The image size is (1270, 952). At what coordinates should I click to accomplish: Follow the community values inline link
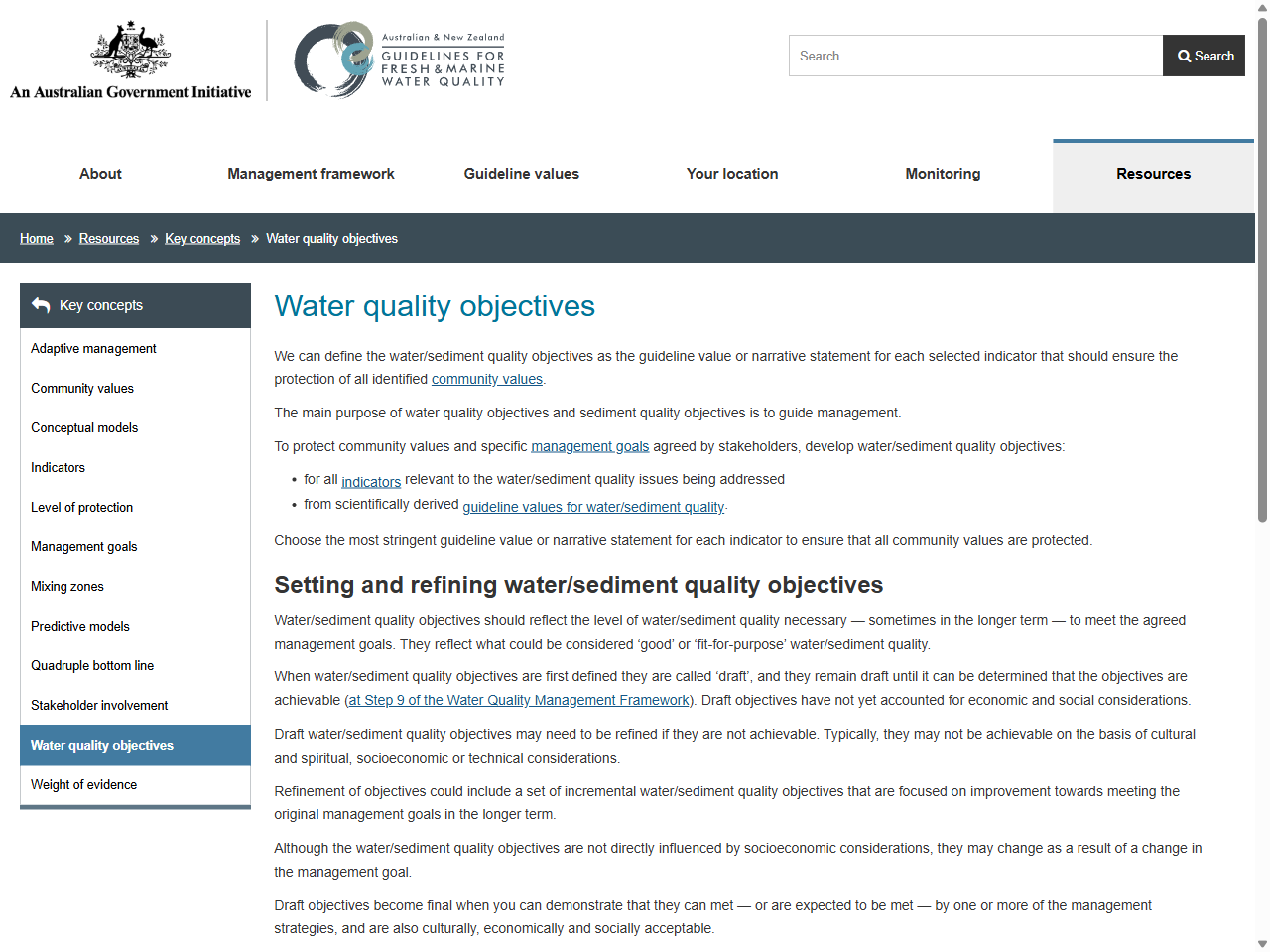point(486,379)
